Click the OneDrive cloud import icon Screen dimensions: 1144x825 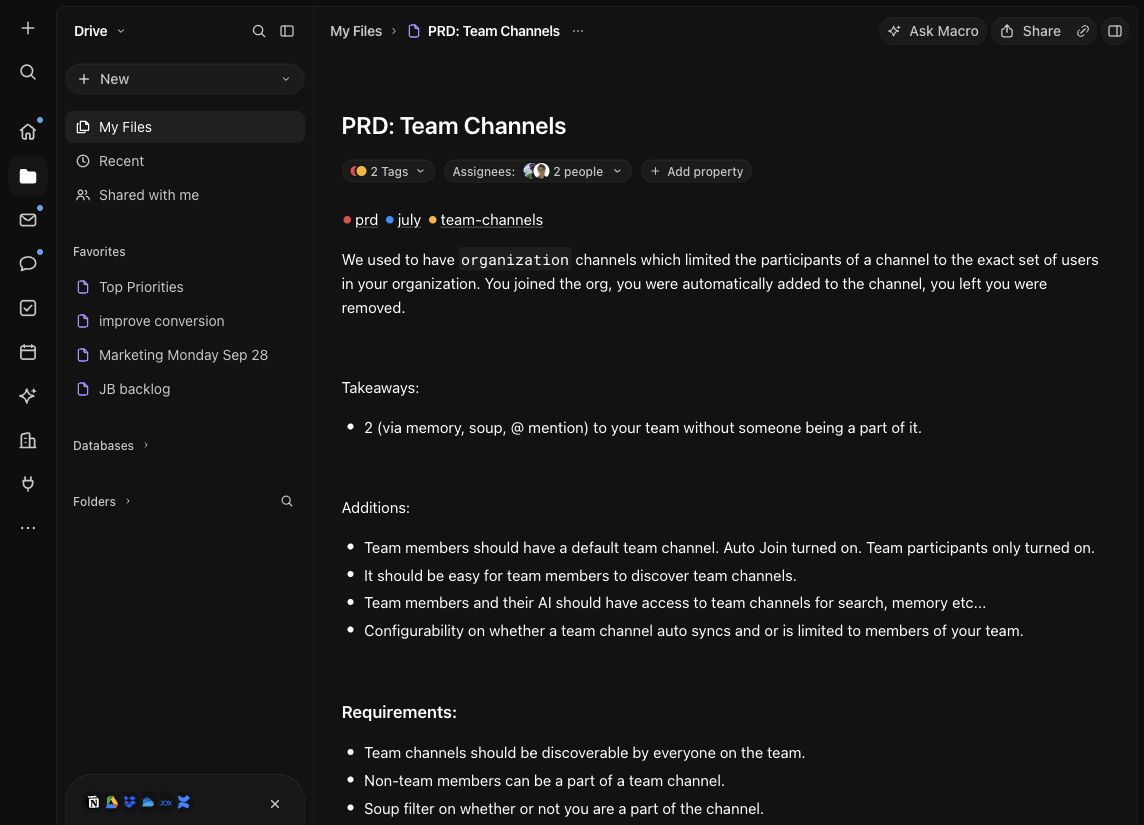pyautogui.click(x=148, y=802)
